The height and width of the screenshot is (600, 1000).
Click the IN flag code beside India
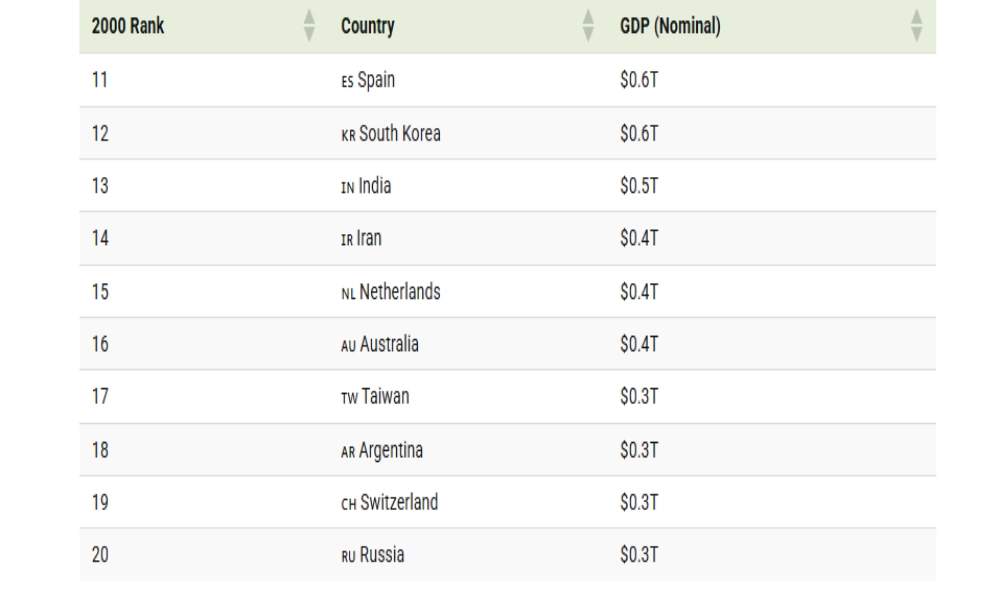347,188
